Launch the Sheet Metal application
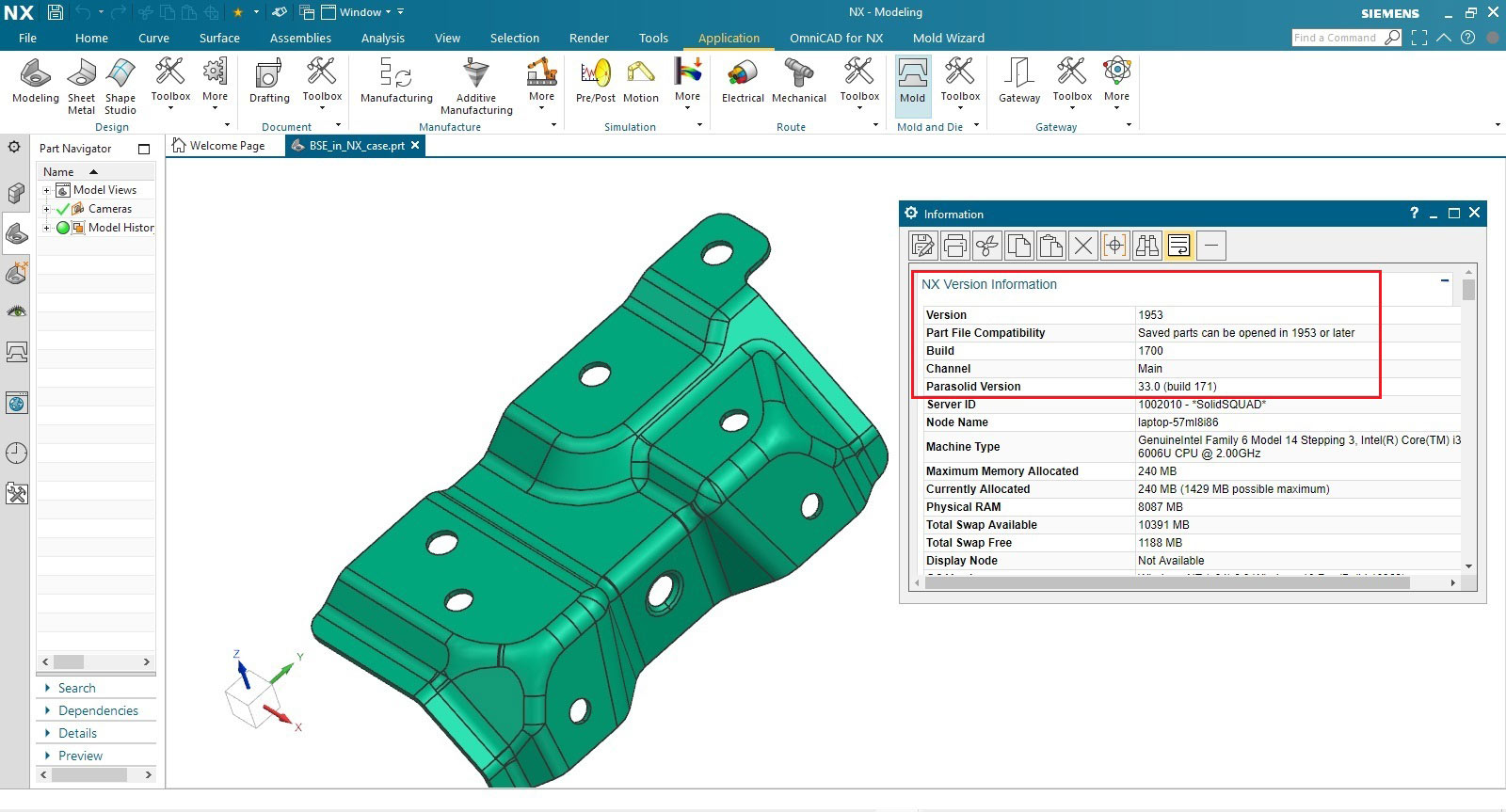This screenshot has width=1506, height=812. [x=81, y=87]
